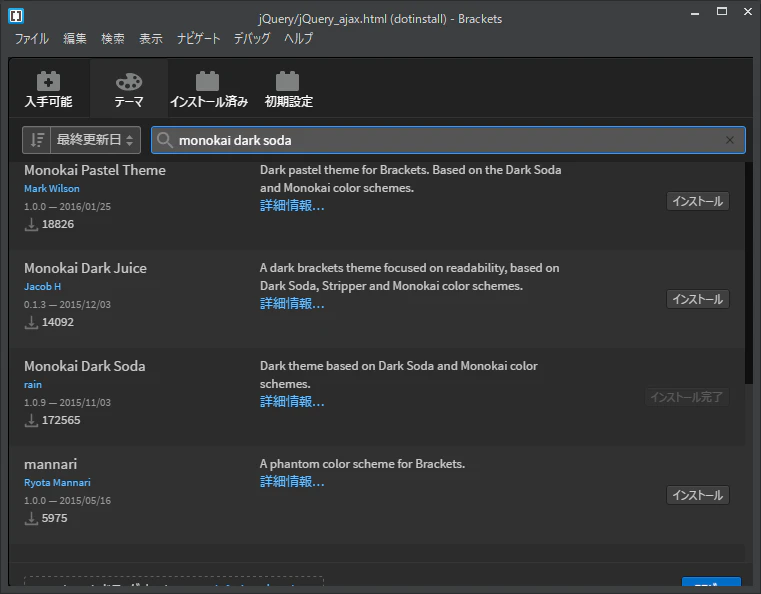
Task: Open the 最終更新日 sort dropdown
Action: click(x=95, y=140)
